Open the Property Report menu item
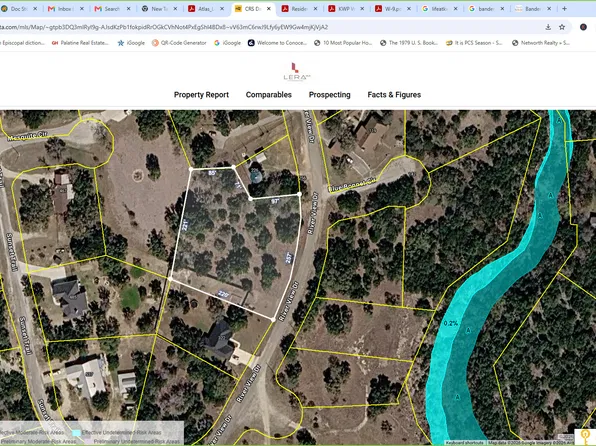Image resolution: width=596 pixels, height=446 pixels. 201,95
